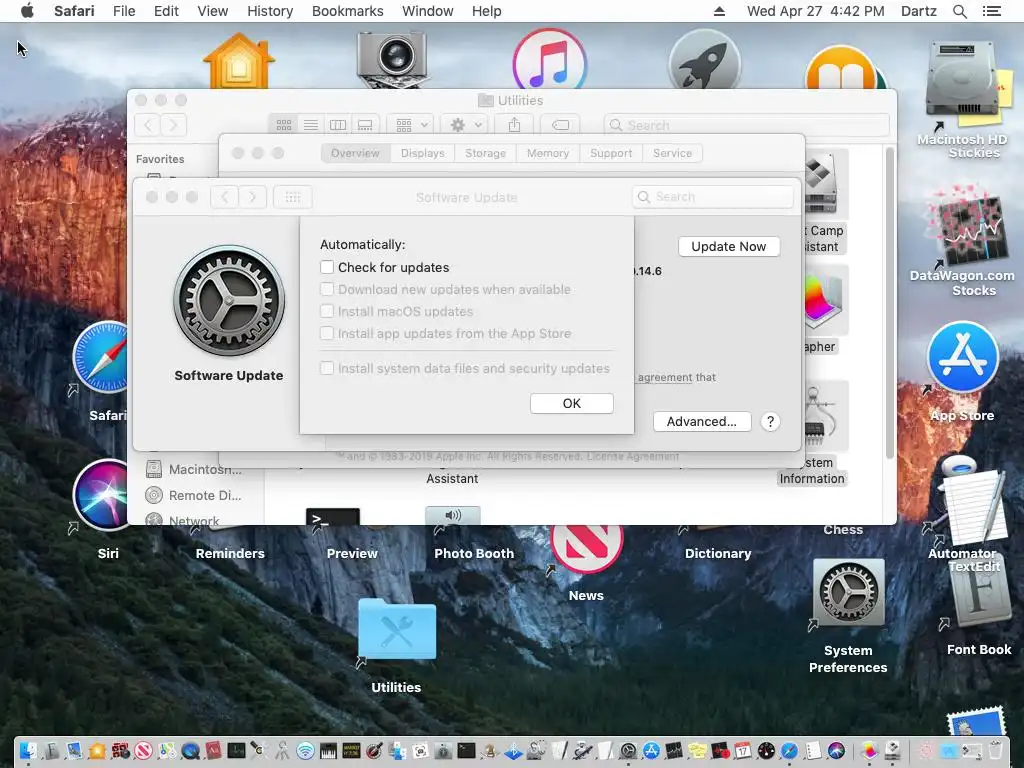
Task: Switch to the Displays tab
Action: [x=423, y=153]
